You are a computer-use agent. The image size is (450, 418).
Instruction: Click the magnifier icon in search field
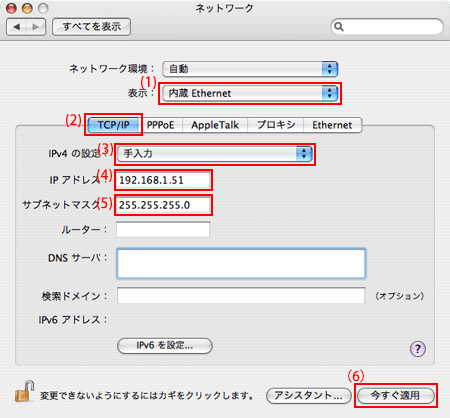point(339,27)
